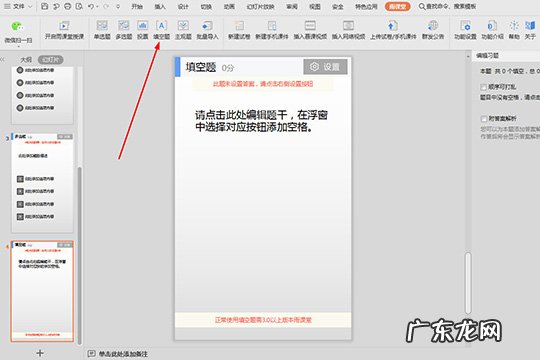Enable 附答案解析 checkbox
The image size is (540, 360).
point(484,119)
